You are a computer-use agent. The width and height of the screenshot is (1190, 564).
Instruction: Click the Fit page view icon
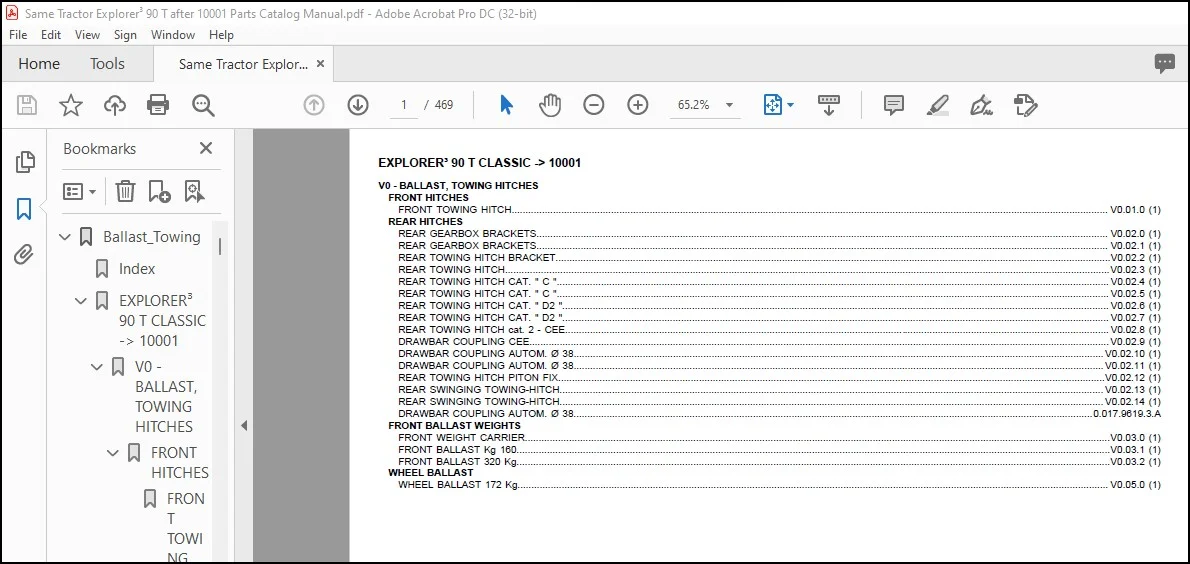[x=773, y=105]
